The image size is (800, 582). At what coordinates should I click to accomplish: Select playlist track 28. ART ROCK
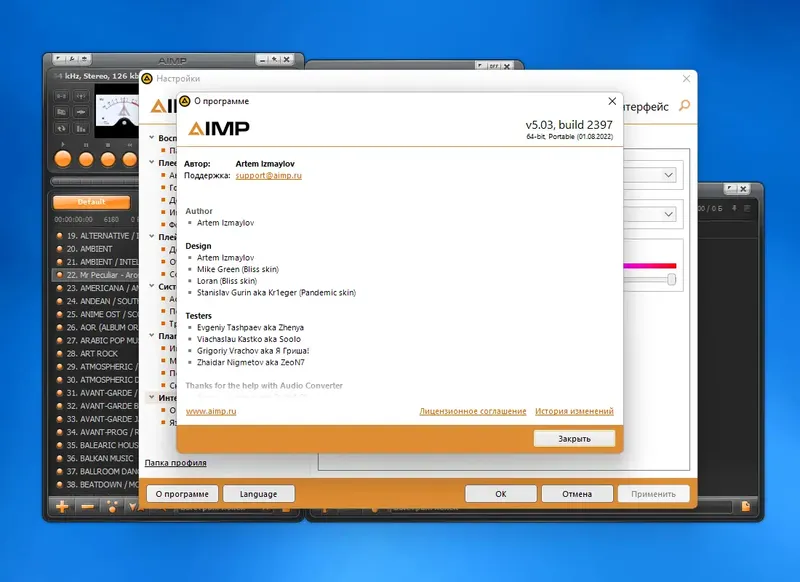click(97, 353)
